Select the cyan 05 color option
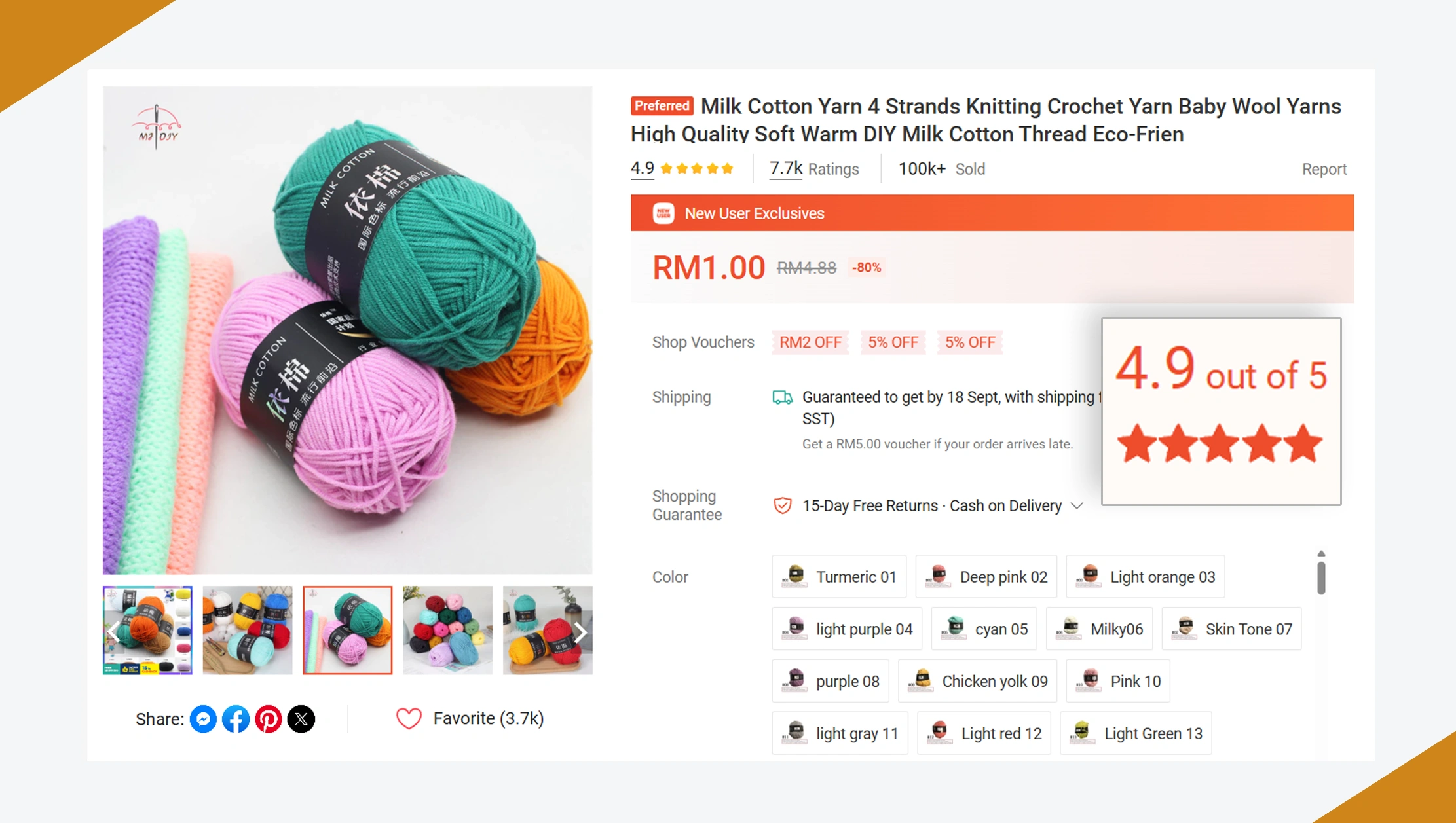Viewport: 1456px width, 823px height. pos(984,629)
